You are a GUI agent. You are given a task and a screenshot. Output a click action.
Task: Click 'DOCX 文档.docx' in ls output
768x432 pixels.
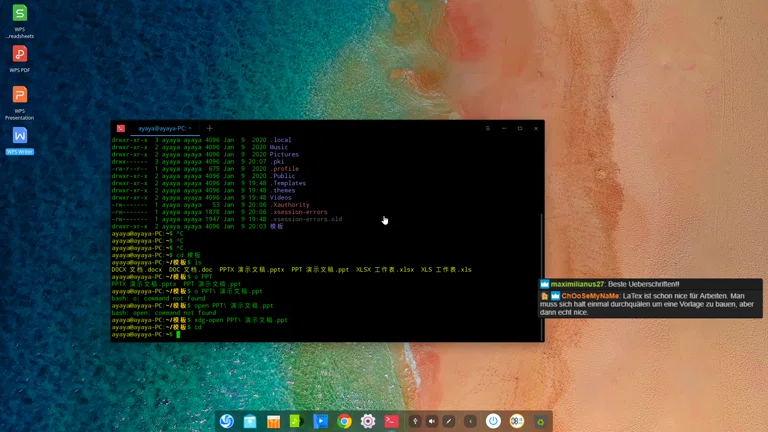point(137,269)
